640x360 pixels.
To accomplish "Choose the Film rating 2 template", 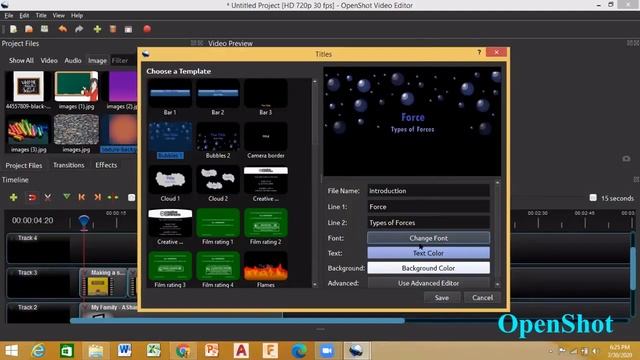I will click(x=266, y=227).
